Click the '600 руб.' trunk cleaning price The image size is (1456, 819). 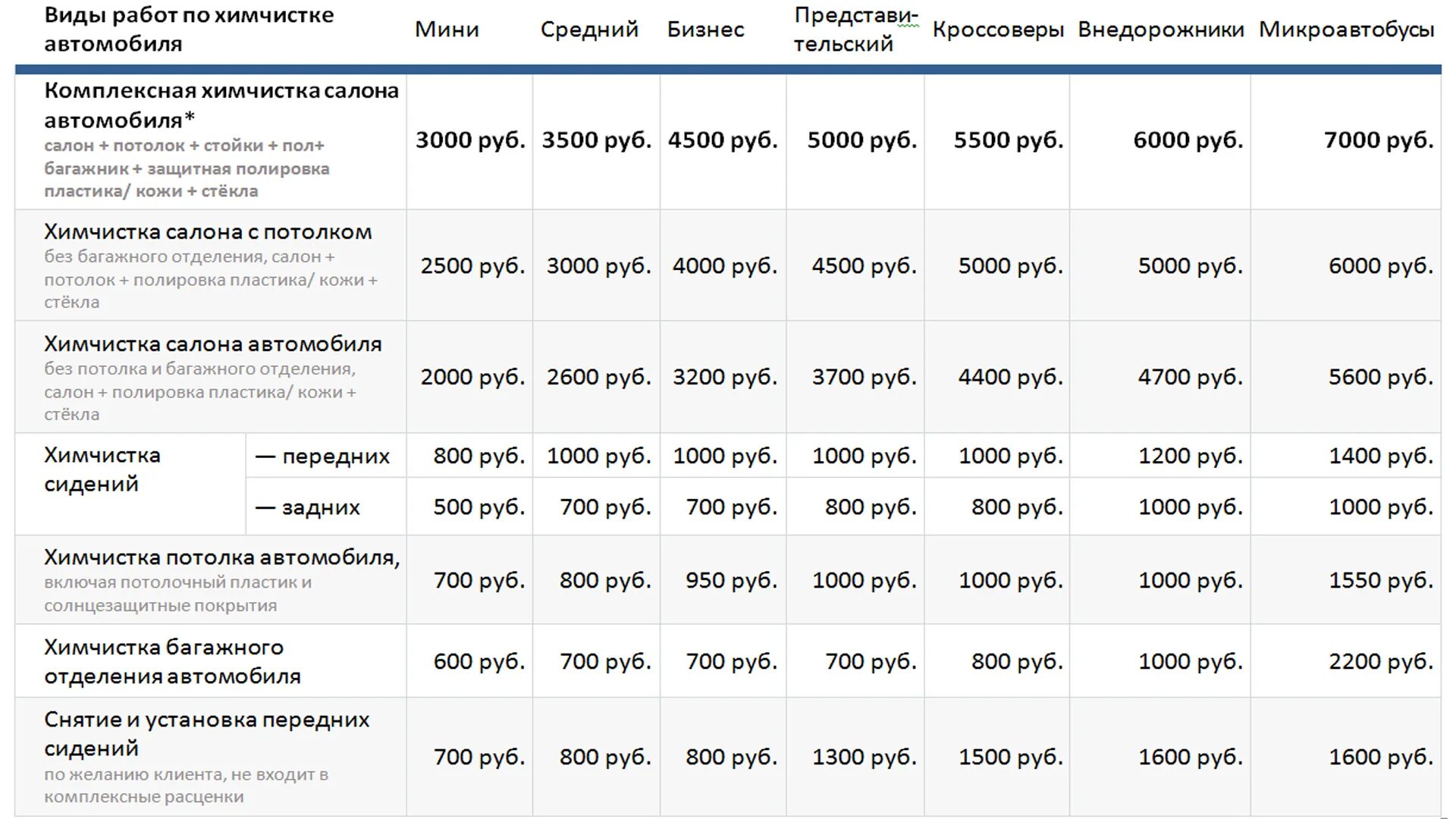(479, 661)
